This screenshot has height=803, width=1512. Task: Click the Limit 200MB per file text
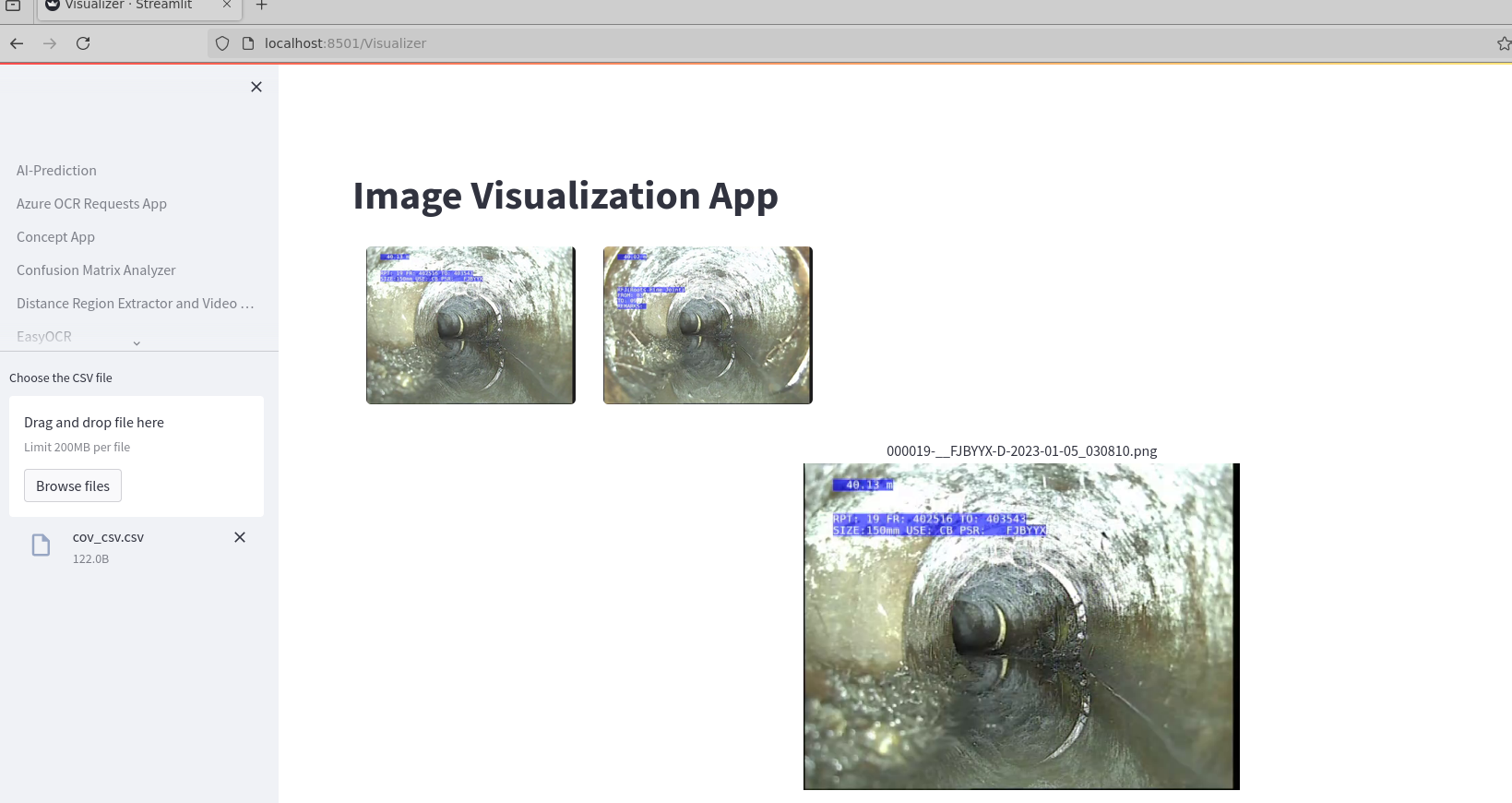point(77,447)
